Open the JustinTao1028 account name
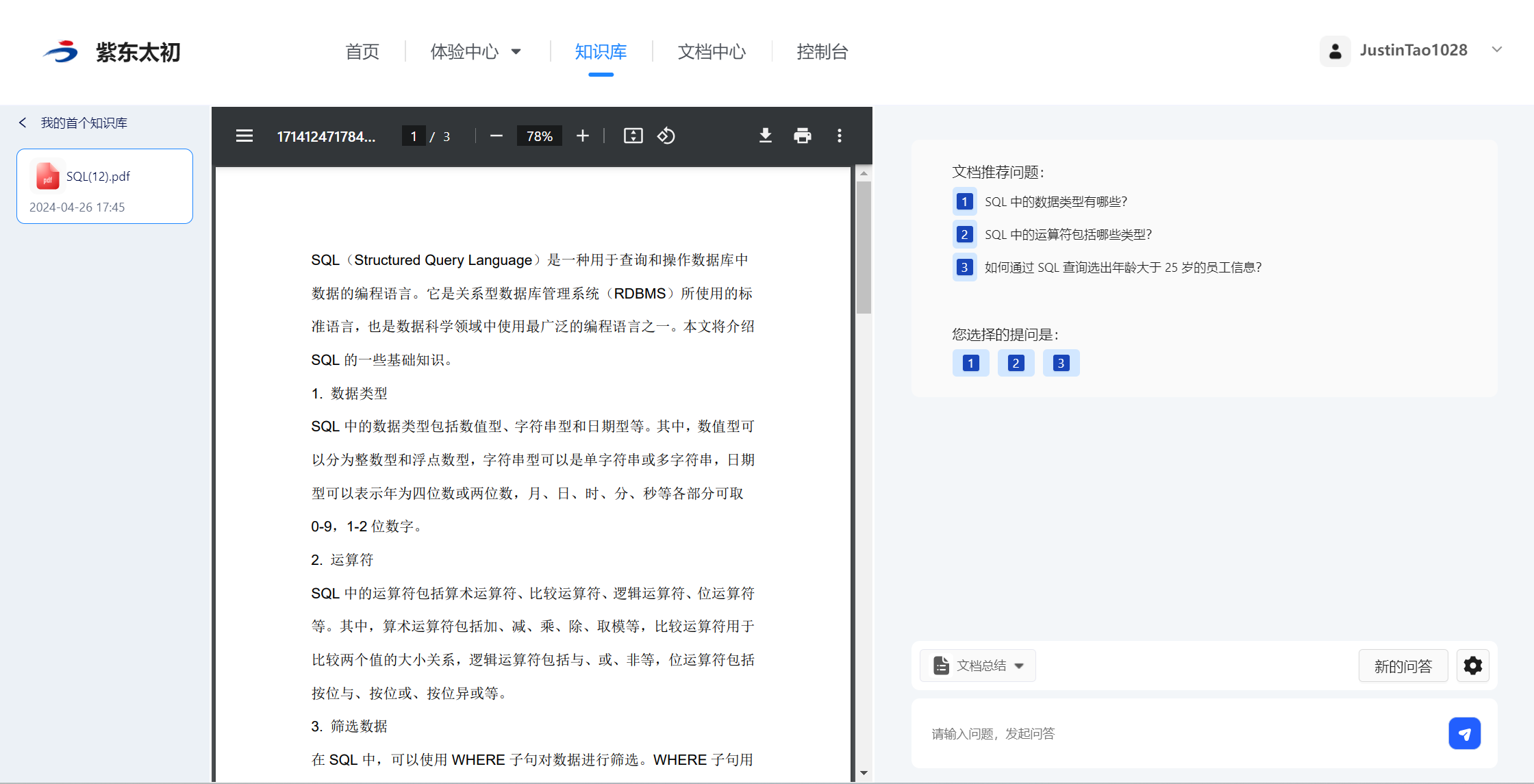Viewport: 1534px width, 784px height. 1413,50
